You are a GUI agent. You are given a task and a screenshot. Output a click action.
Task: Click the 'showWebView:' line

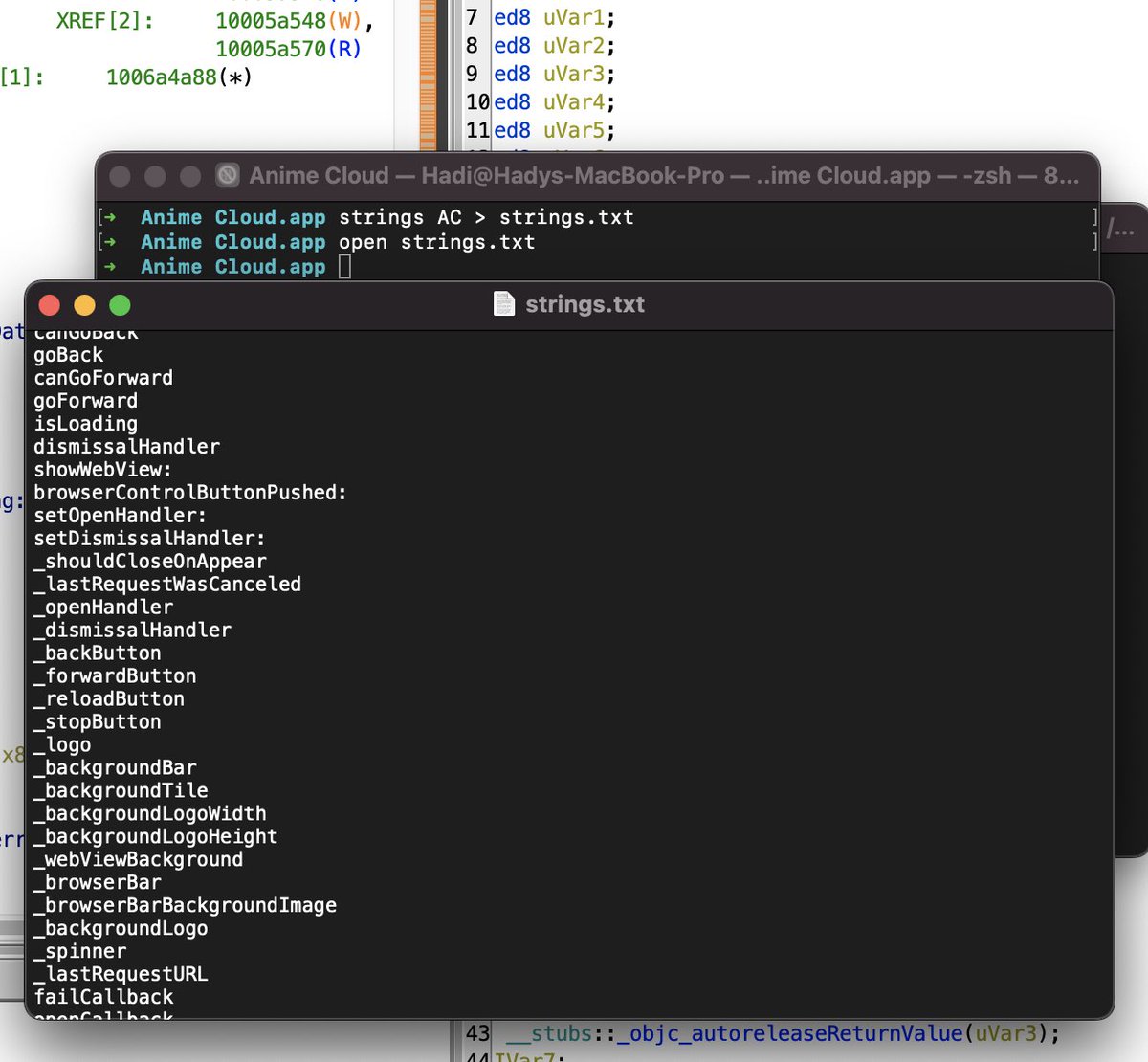102,470
